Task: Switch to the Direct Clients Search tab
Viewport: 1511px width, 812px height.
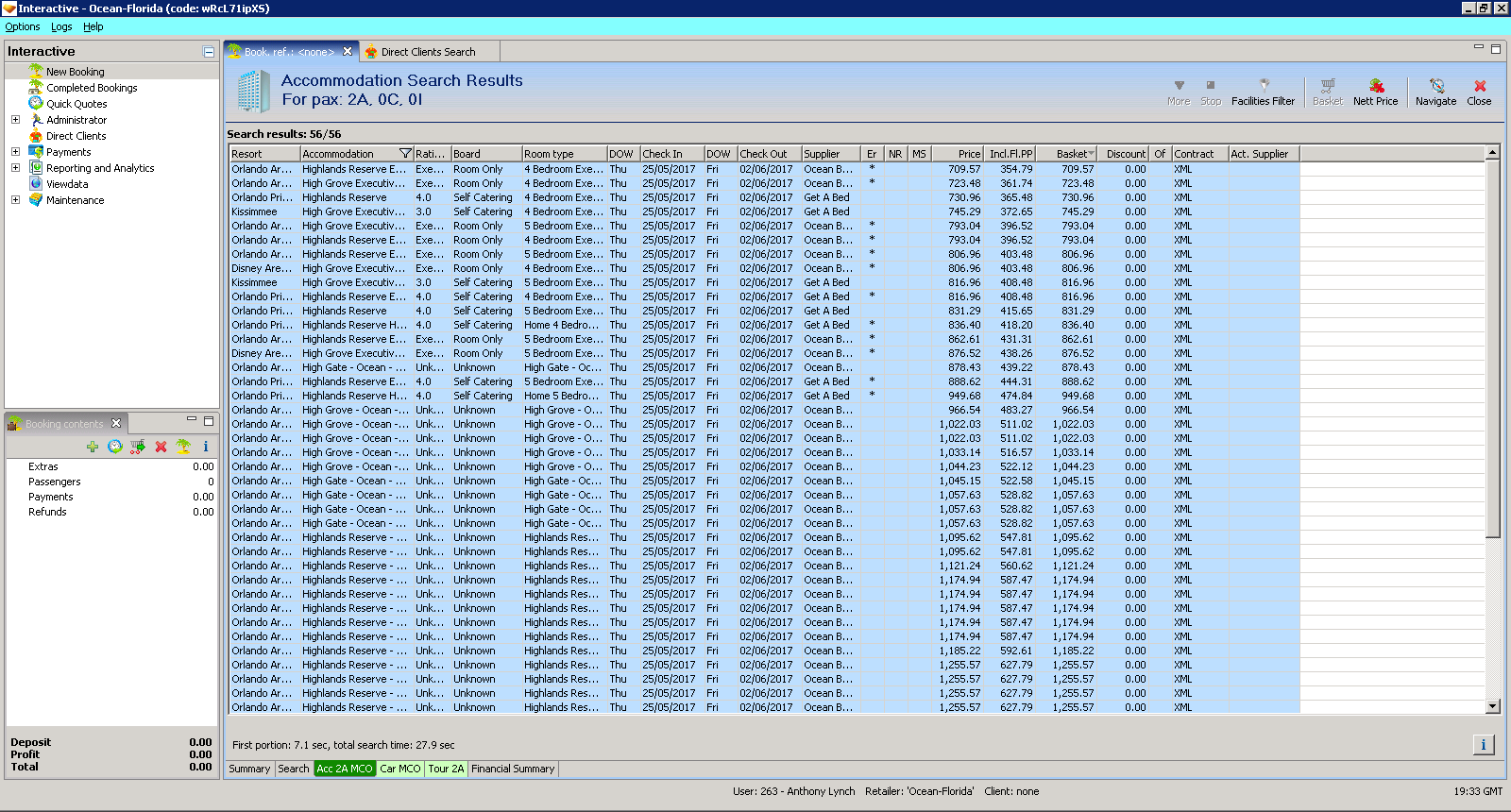Action: [428, 52]
